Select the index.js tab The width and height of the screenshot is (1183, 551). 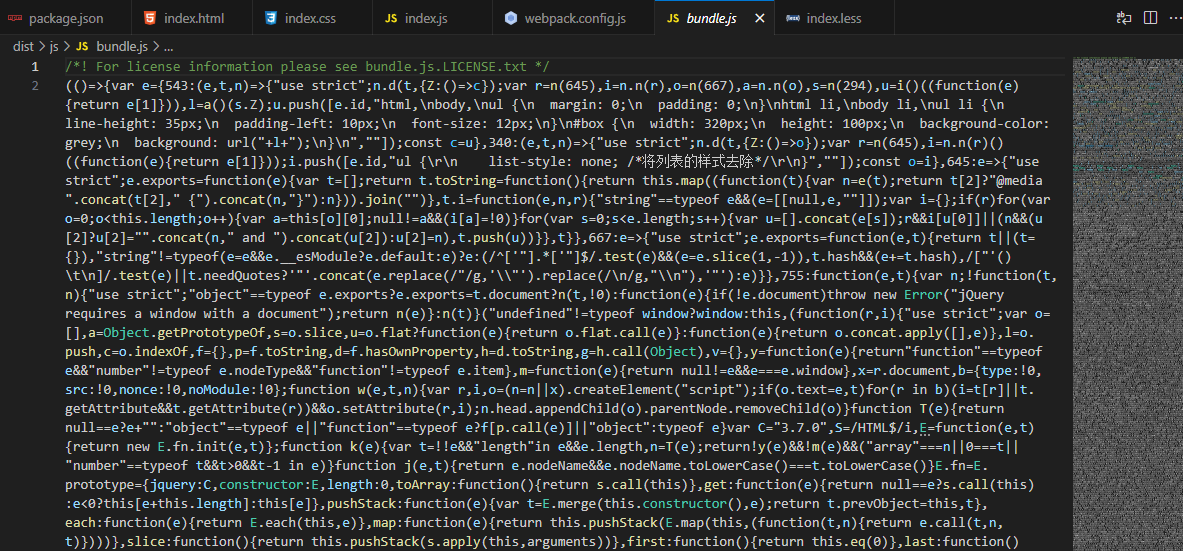432,18
